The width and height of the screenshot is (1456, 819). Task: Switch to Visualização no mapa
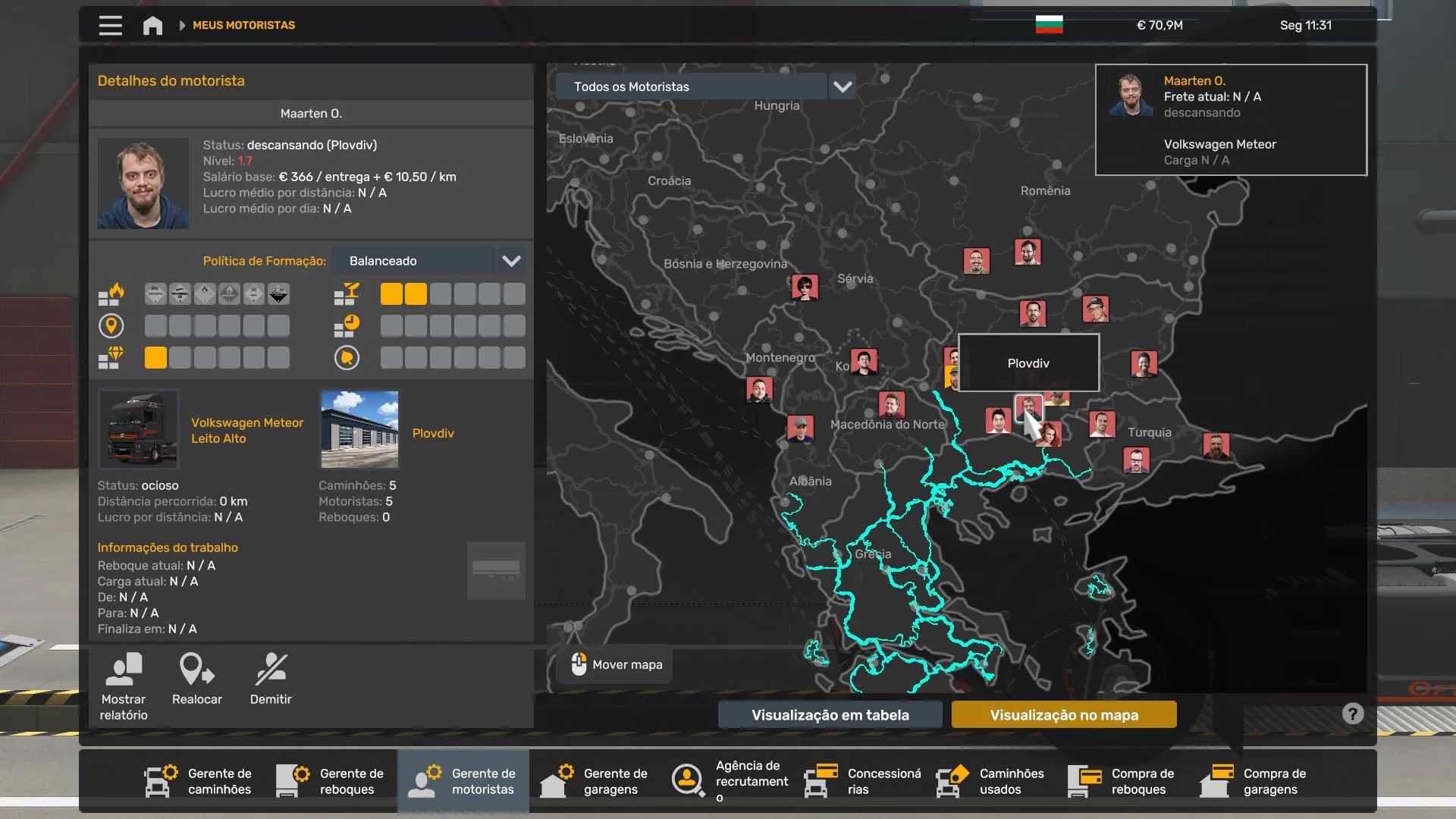tap(1063, 715)
